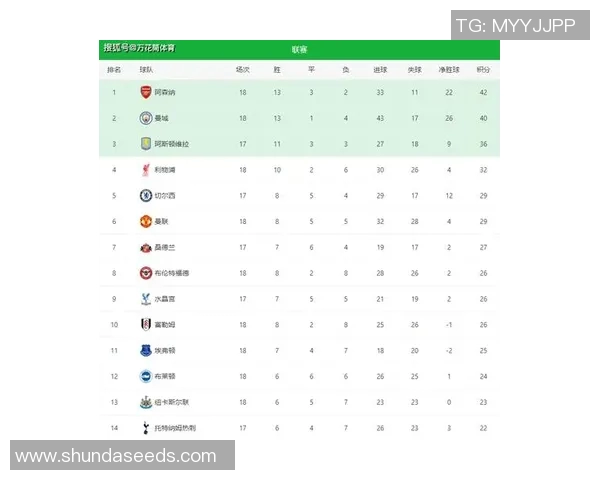Click the Arsenal club crest
600x480 pixels.
tap(145, 92)
